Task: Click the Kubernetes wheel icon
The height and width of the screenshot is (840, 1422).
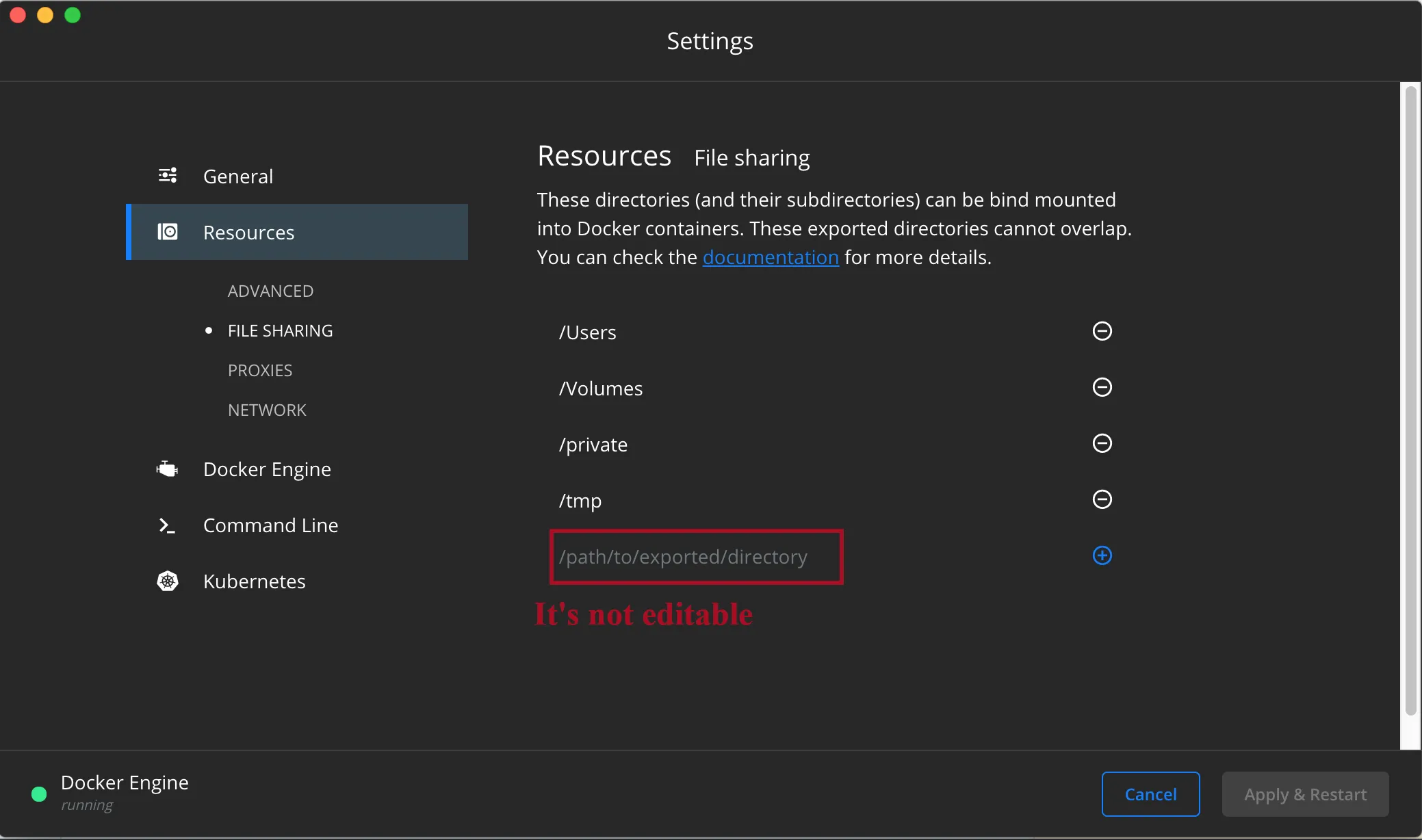Action: (168, 581)
